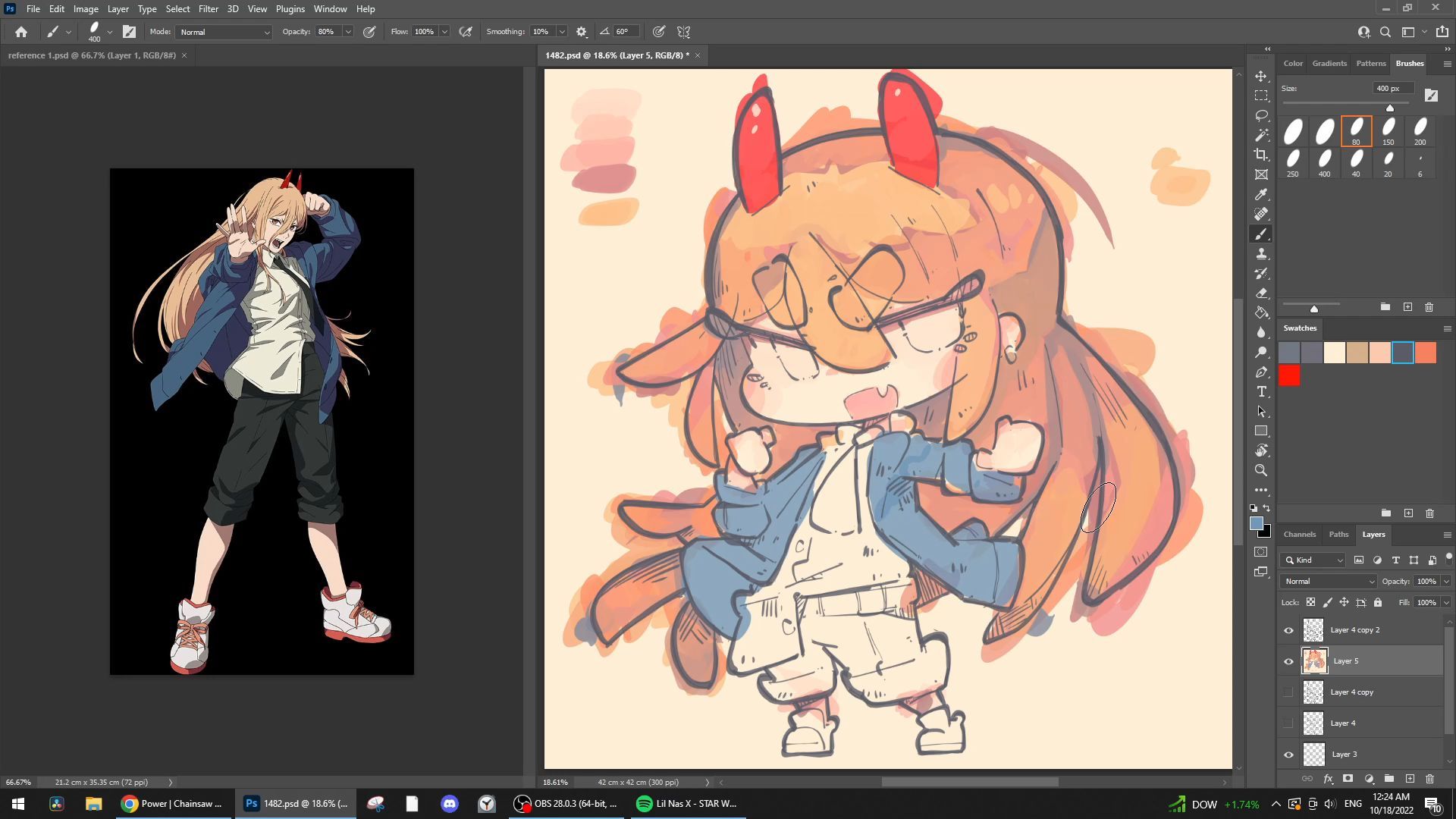This screenshot has width=1456, height=819.
Task: Open the Edit Toolbar ellipsis menu
Action: tap(1261, 490)
